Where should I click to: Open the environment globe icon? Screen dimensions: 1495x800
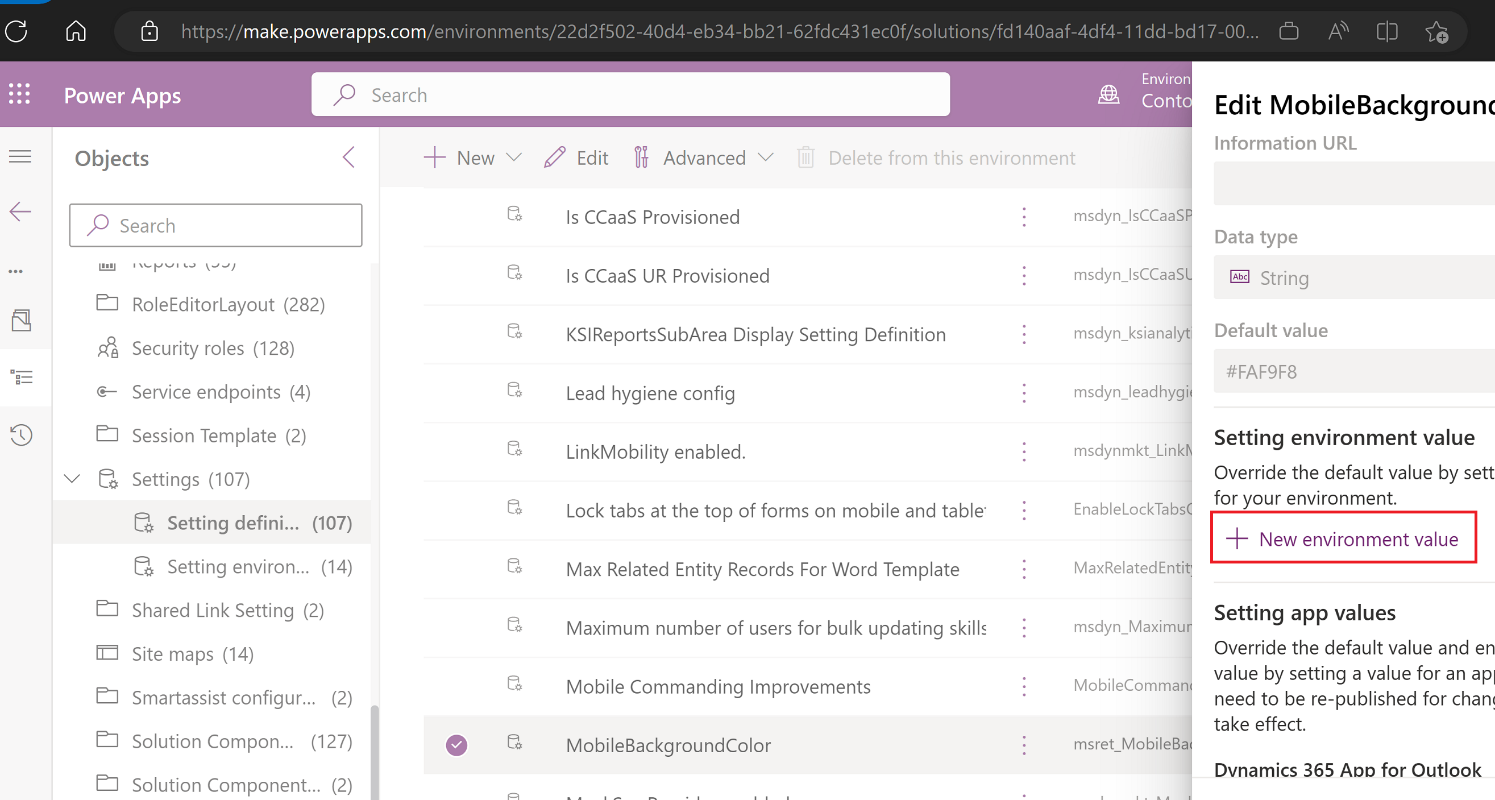click(1109, 95)
